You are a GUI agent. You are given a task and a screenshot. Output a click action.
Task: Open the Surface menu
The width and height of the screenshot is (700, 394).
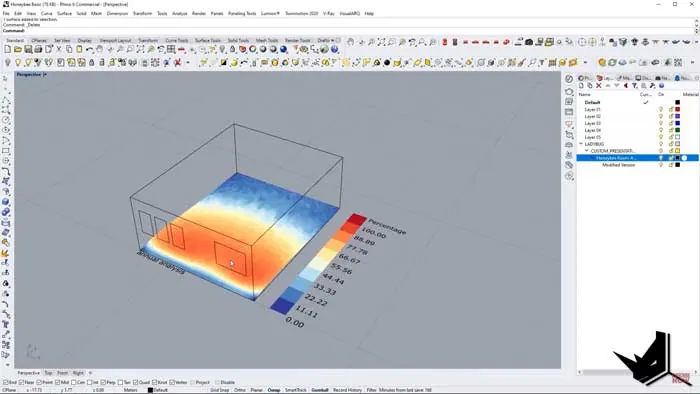[x=65, y=13]
